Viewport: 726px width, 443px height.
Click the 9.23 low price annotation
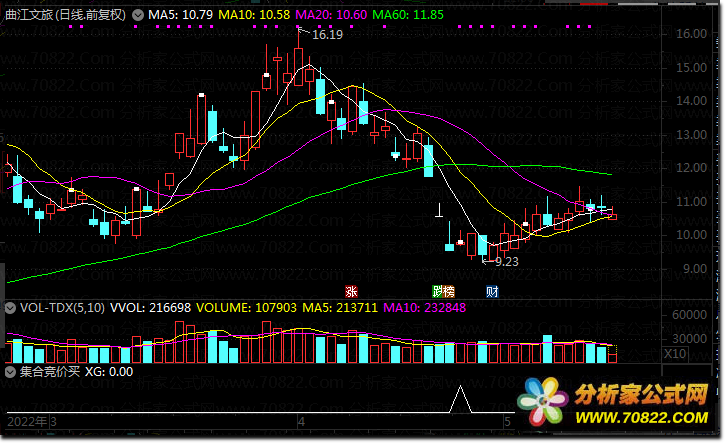507,262
